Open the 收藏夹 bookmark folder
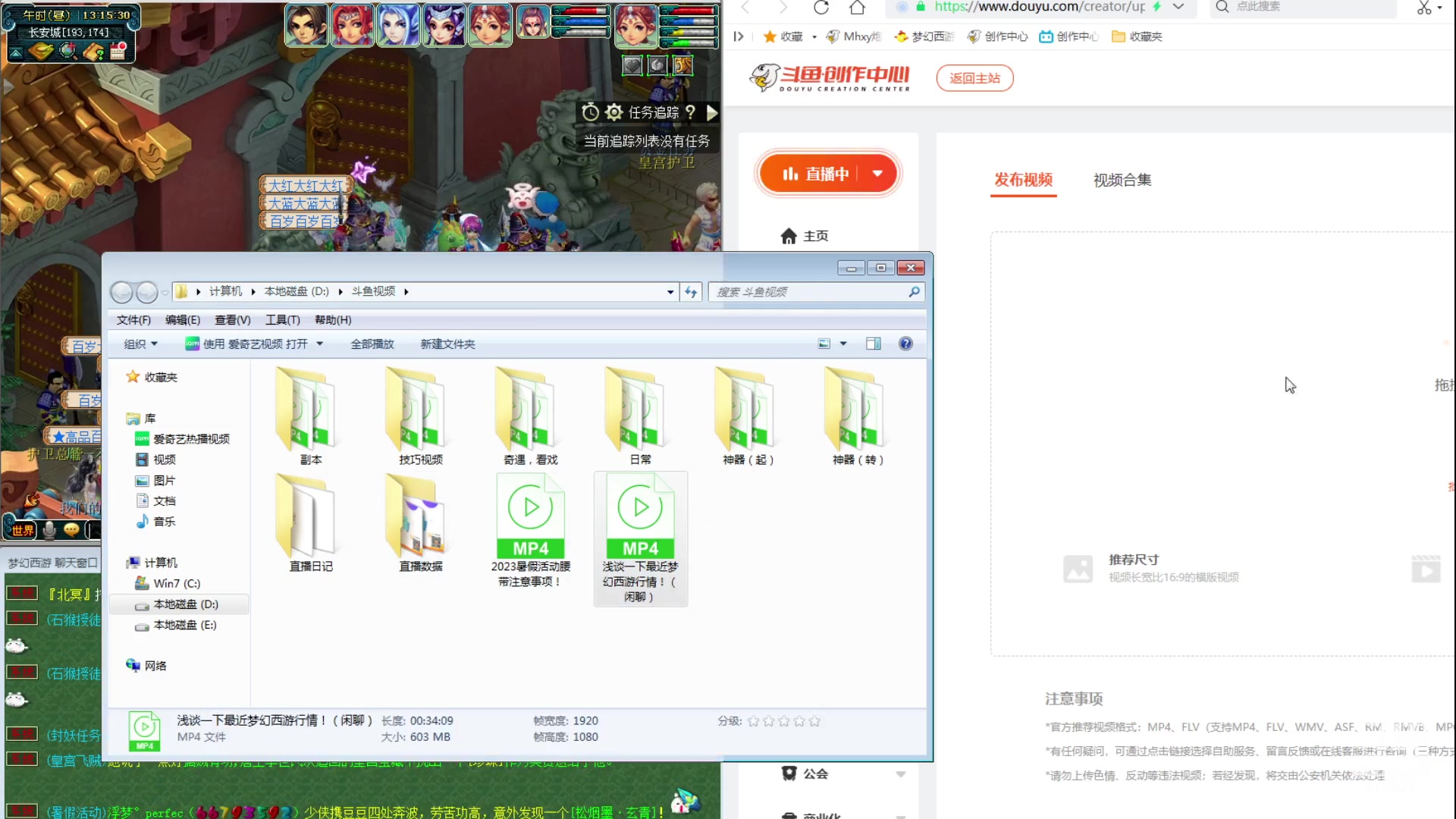 pyautogui.click(x=1137, y=36)
